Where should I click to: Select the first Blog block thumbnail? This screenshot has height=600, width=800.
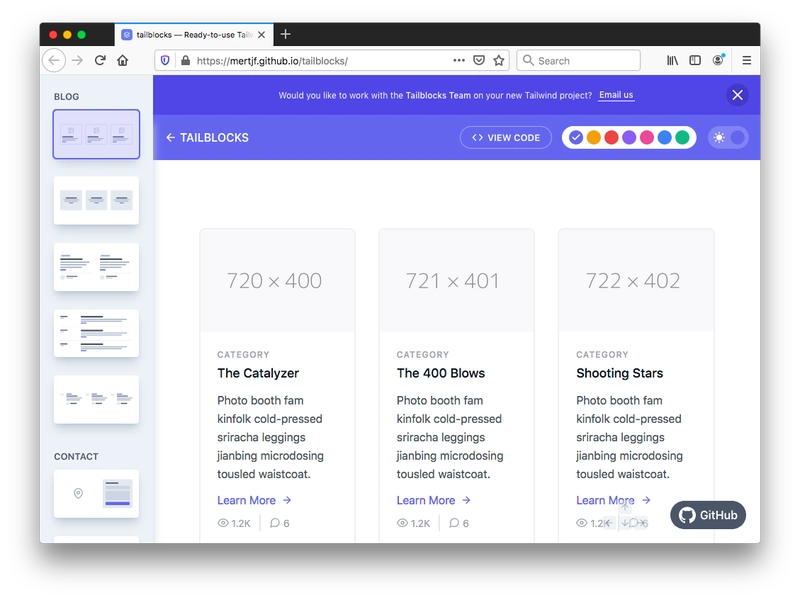click(96, 134)
